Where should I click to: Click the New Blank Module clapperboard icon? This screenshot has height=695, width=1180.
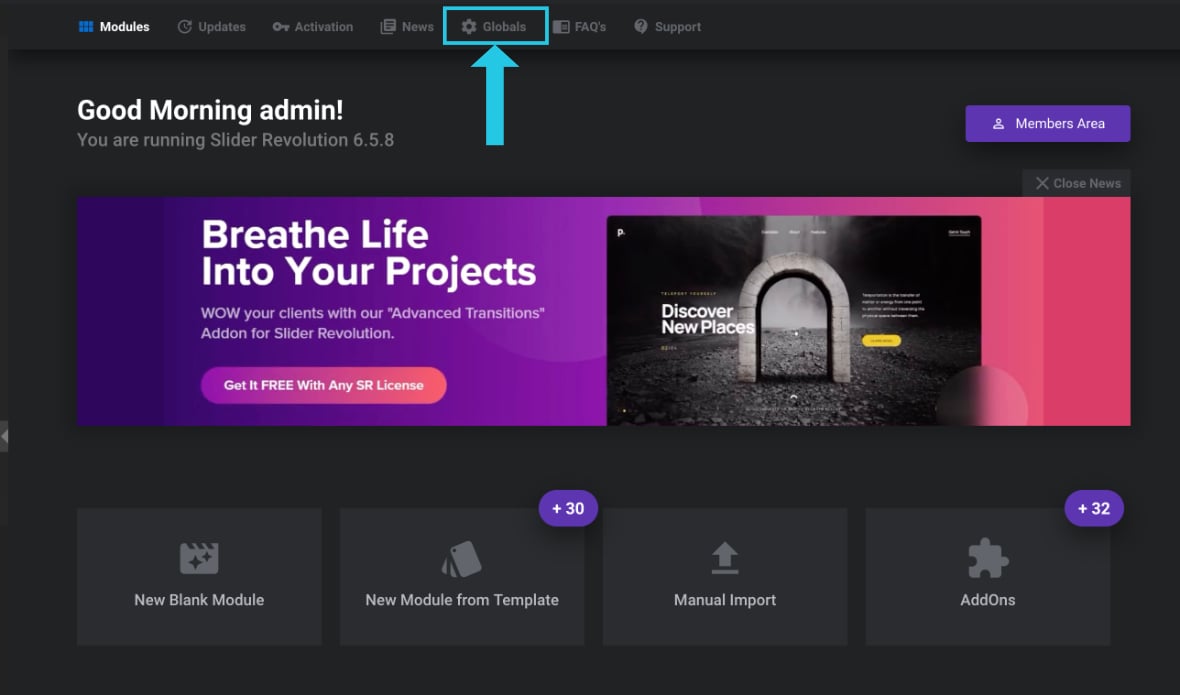tap(199, 558)
